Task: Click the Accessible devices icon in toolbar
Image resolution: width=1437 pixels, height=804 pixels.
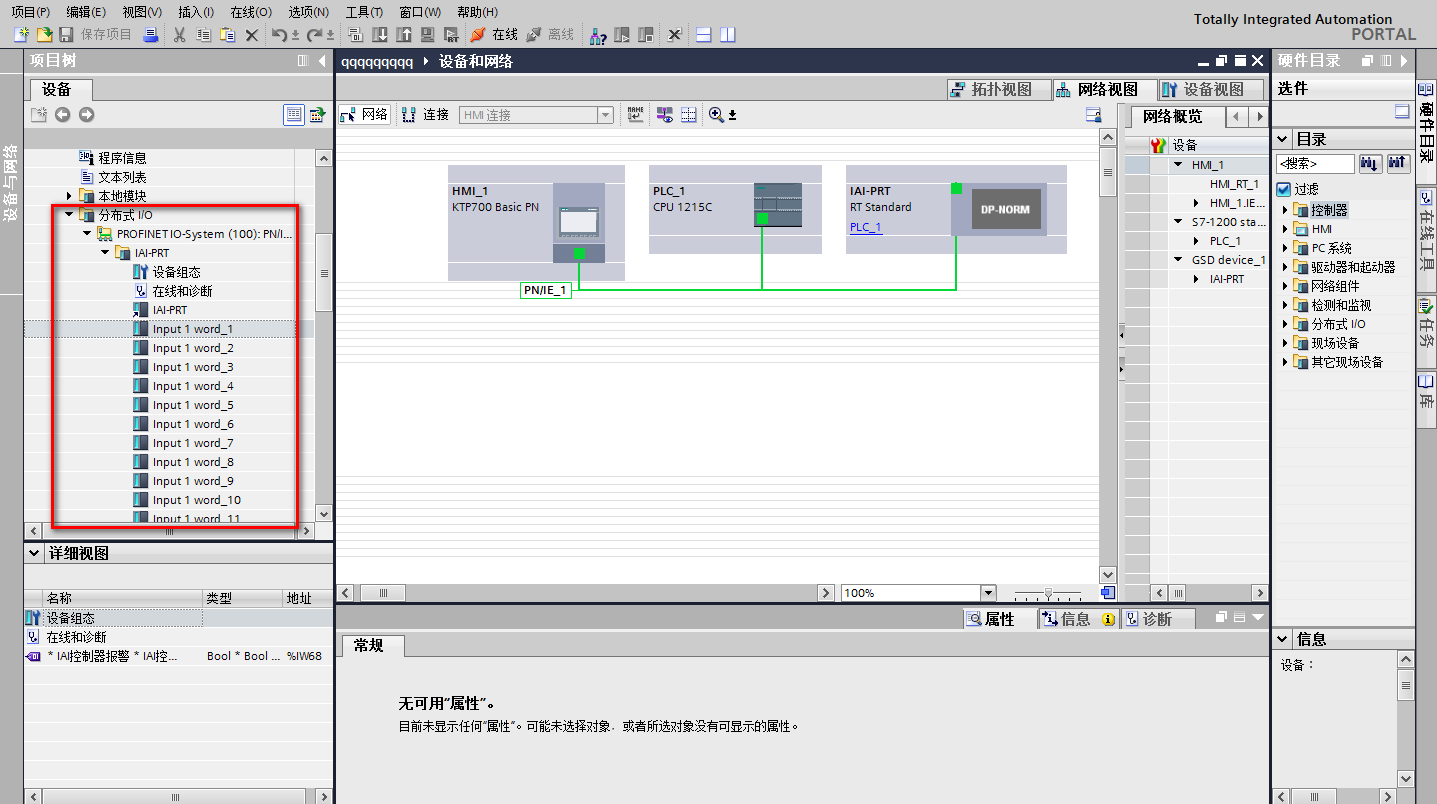Action: pos(598,35)
